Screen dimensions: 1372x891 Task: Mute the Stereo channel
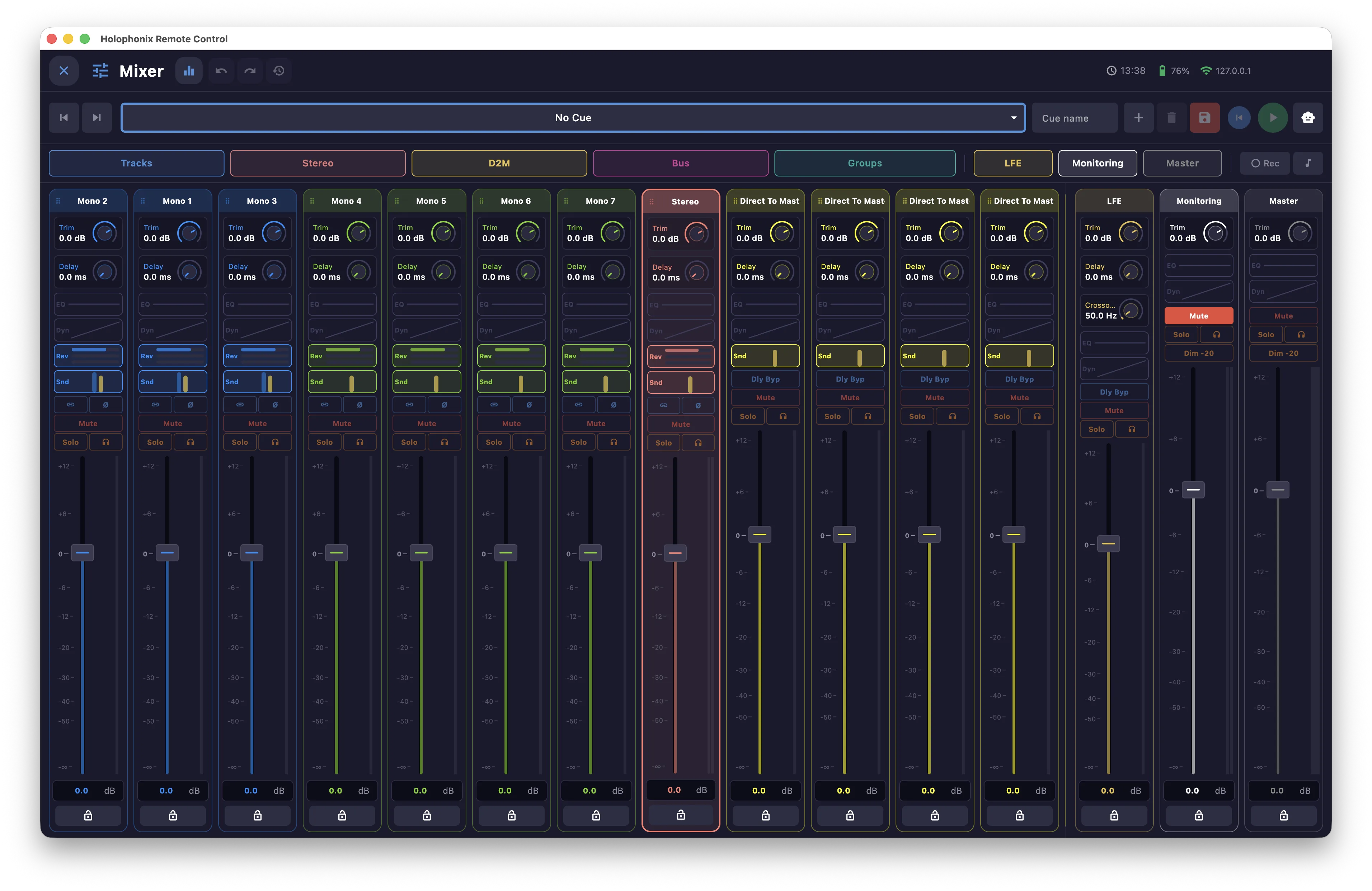click(x=681, y=424)
